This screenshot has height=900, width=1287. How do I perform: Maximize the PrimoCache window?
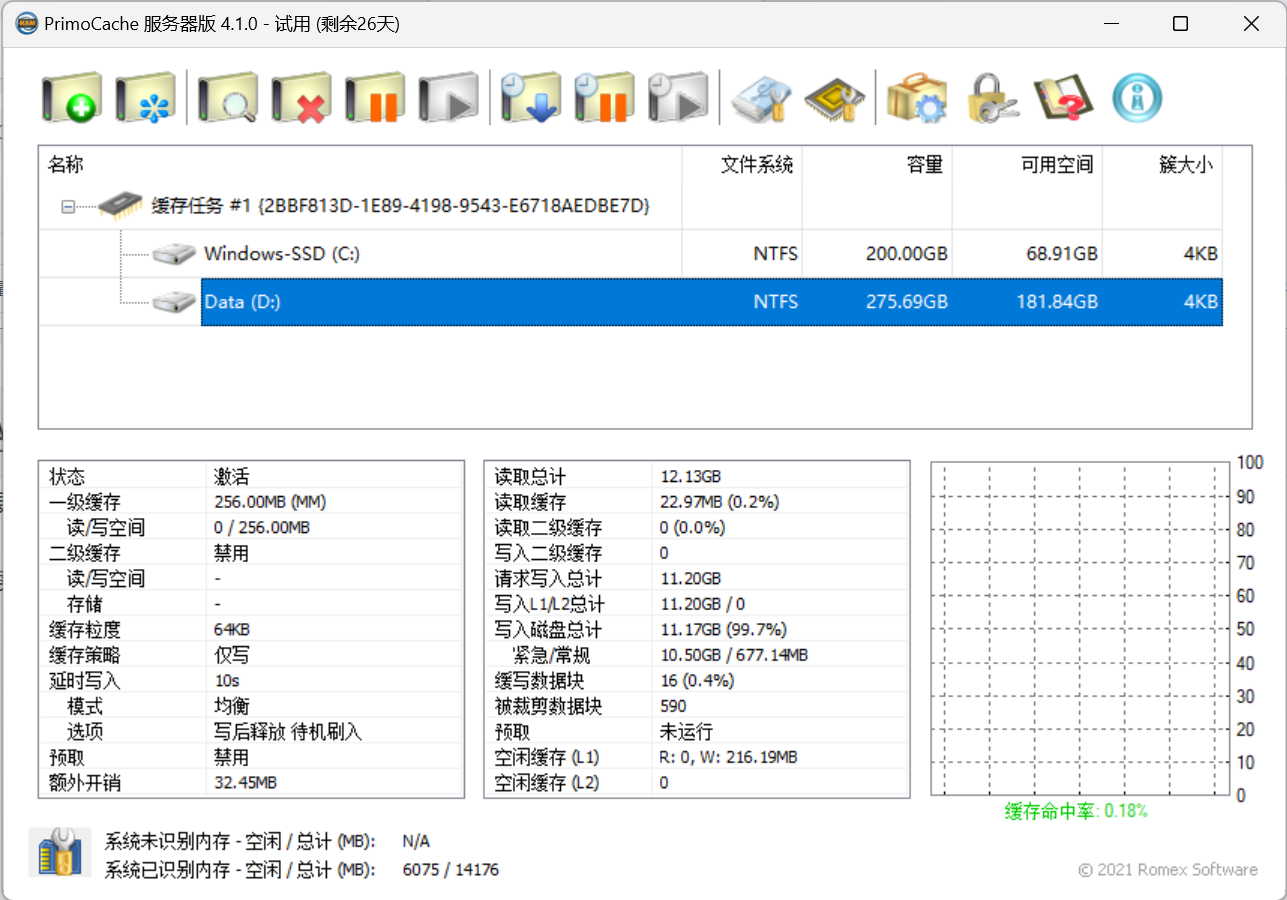(1181, 24)
